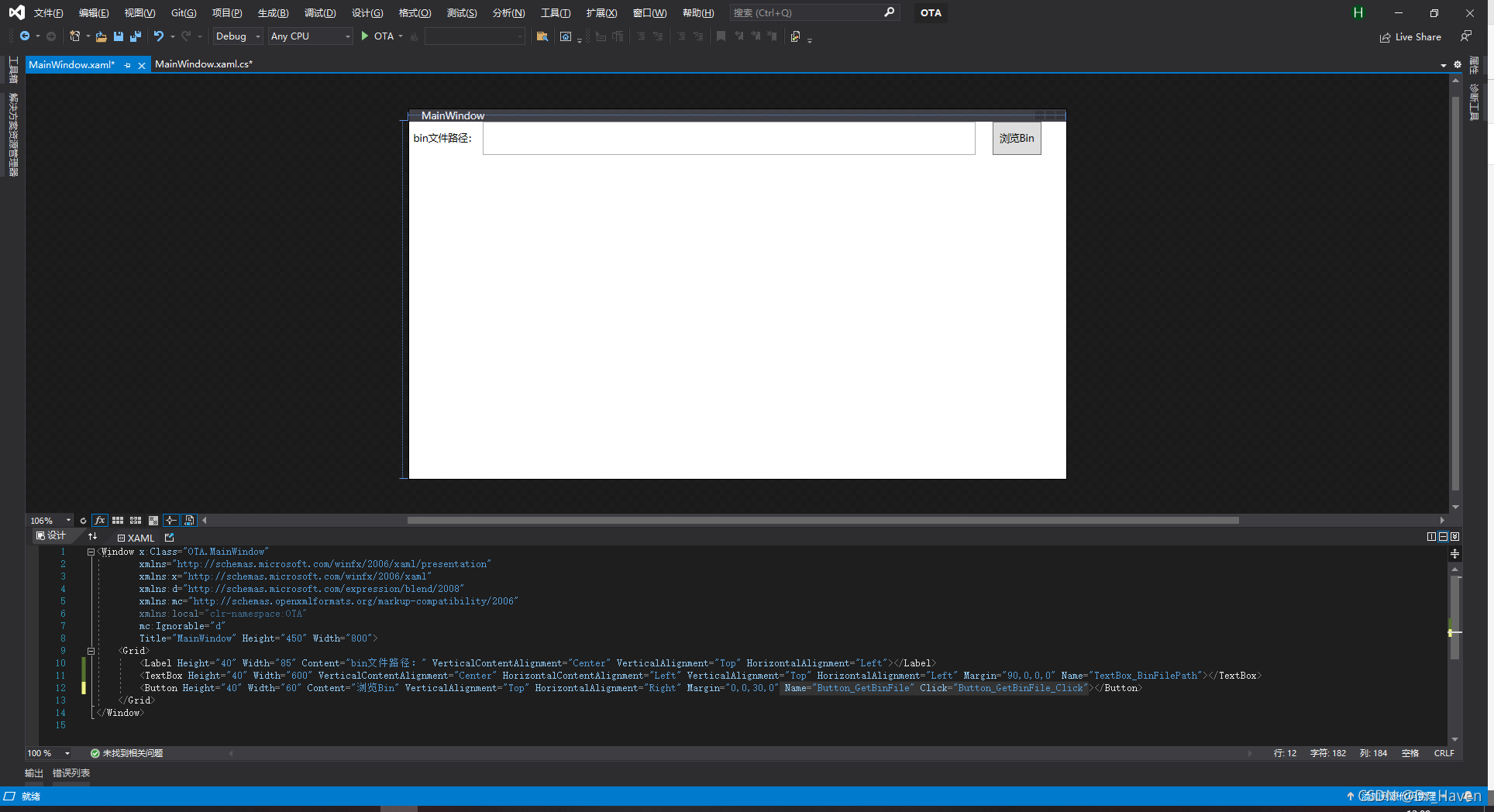Screen dimensions: 1494x812
Task: Open the 错误列表 error list tab
Action: 71,773
